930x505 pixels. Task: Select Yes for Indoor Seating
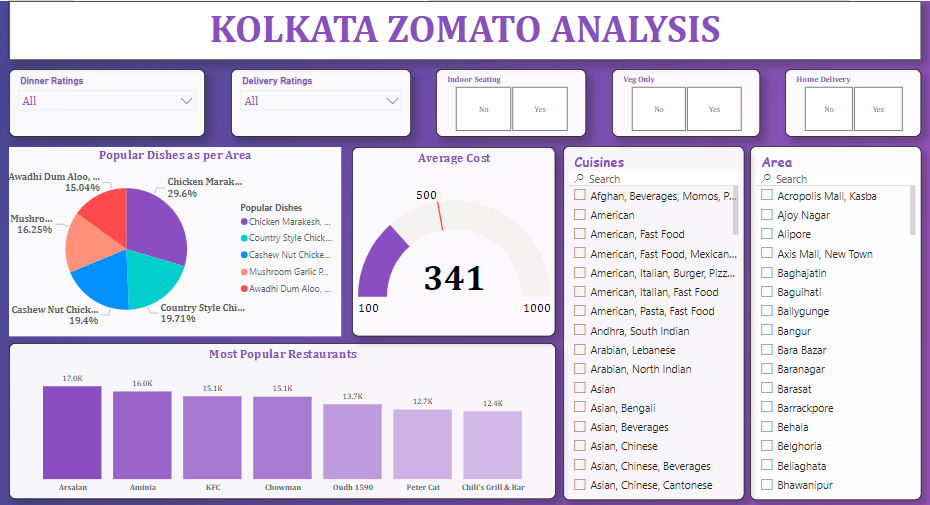tap(540, 109)
